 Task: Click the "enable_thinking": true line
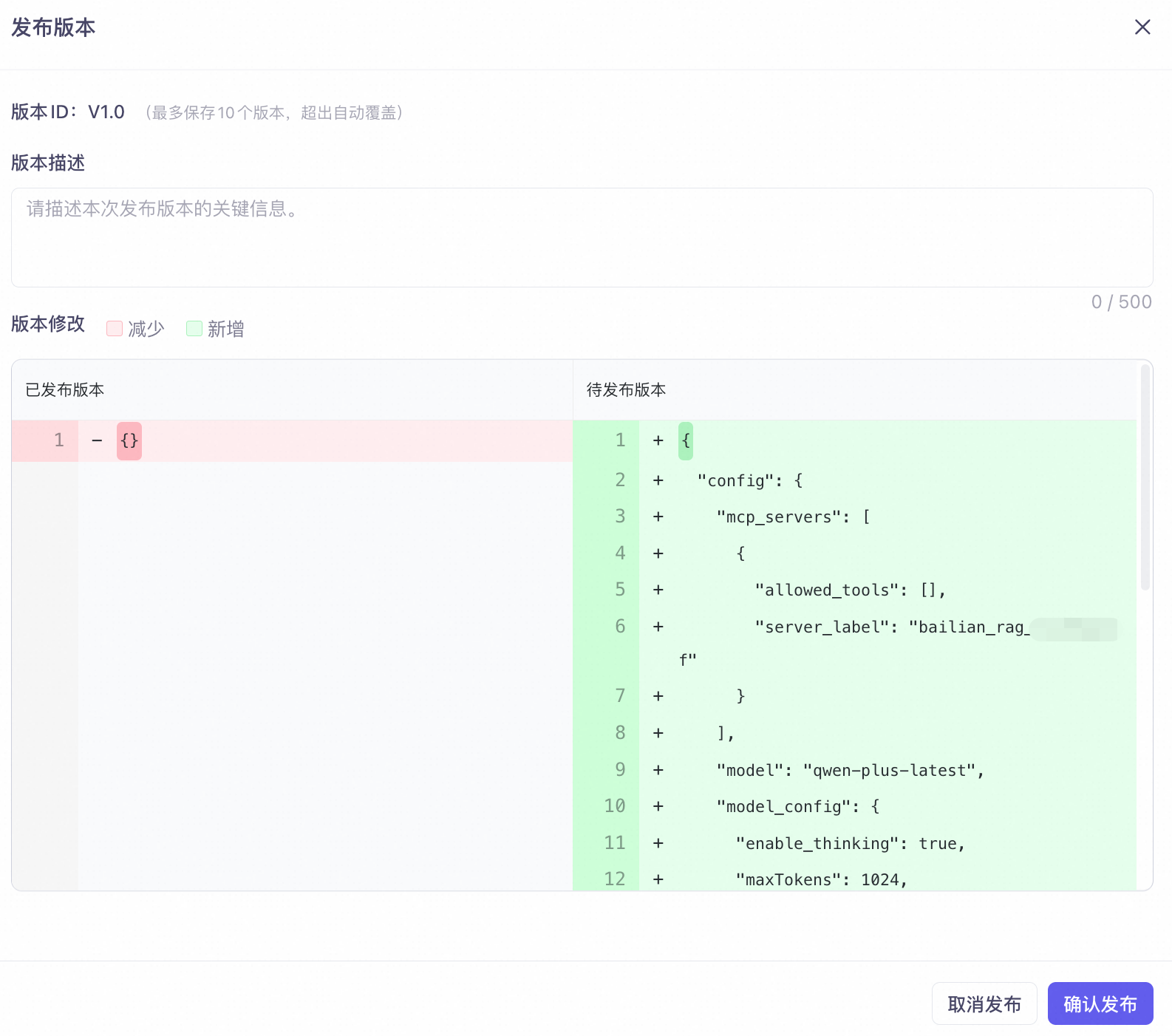(x=855, y=843)
